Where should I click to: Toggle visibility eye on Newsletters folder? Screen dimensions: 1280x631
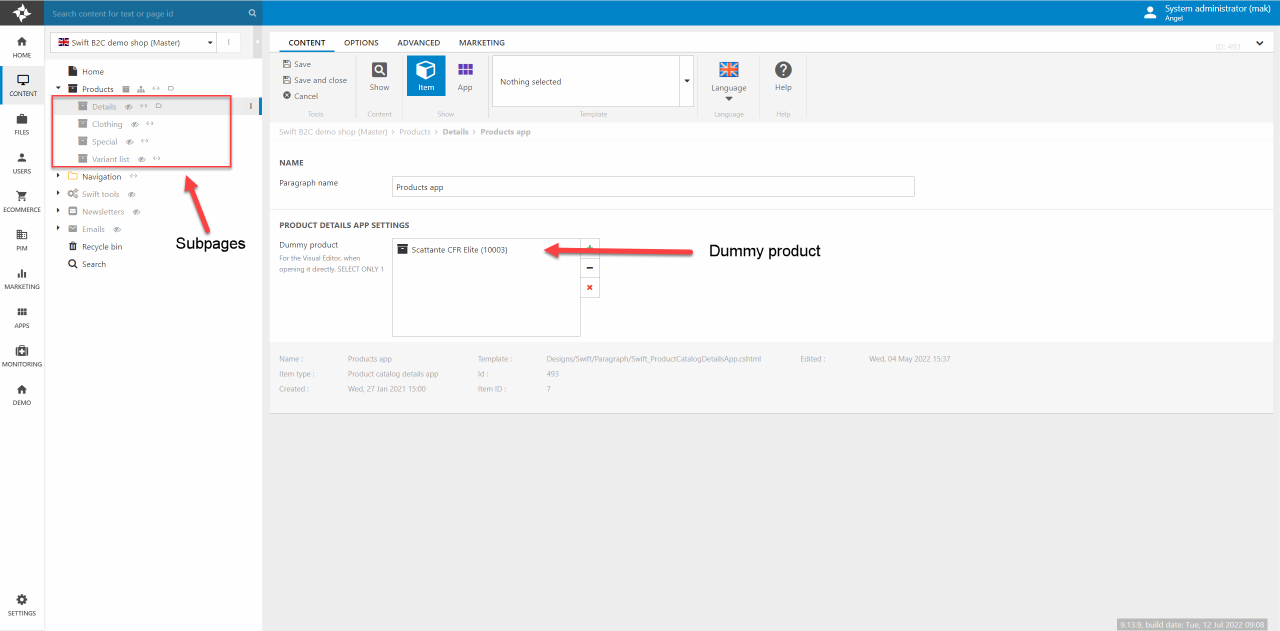(137, 212)
